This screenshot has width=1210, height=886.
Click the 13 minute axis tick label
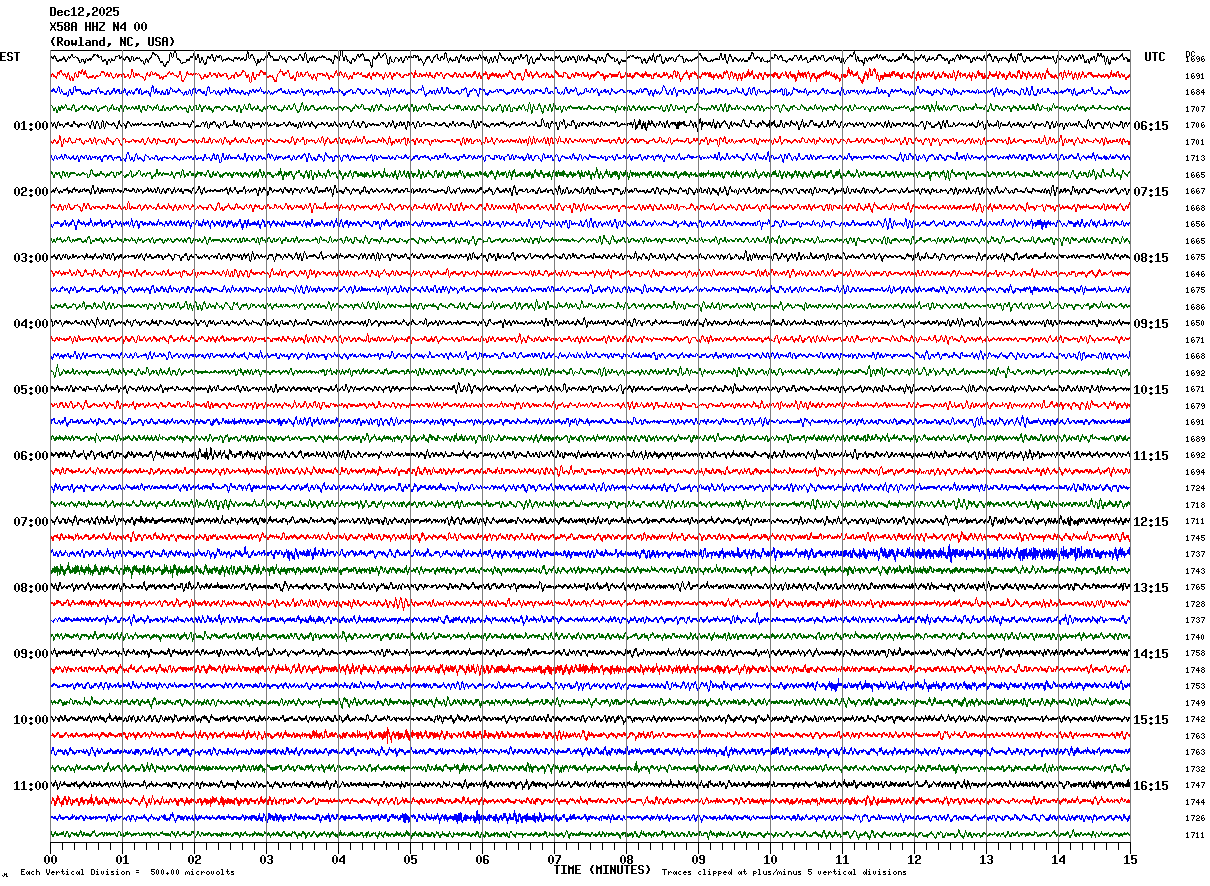click(986, 859)
